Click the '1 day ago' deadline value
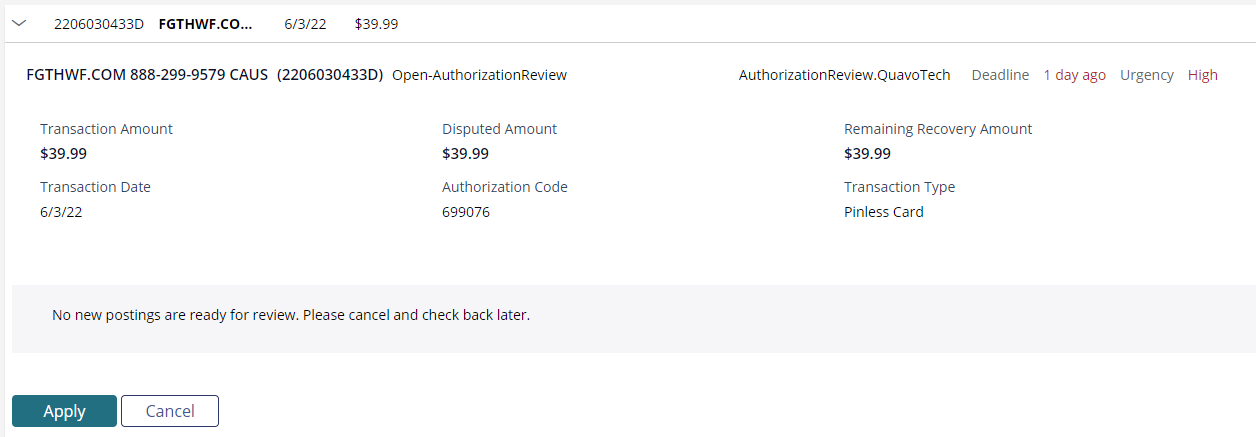Viewport: 1256px width, 437px height. [x=1074, y=75]
